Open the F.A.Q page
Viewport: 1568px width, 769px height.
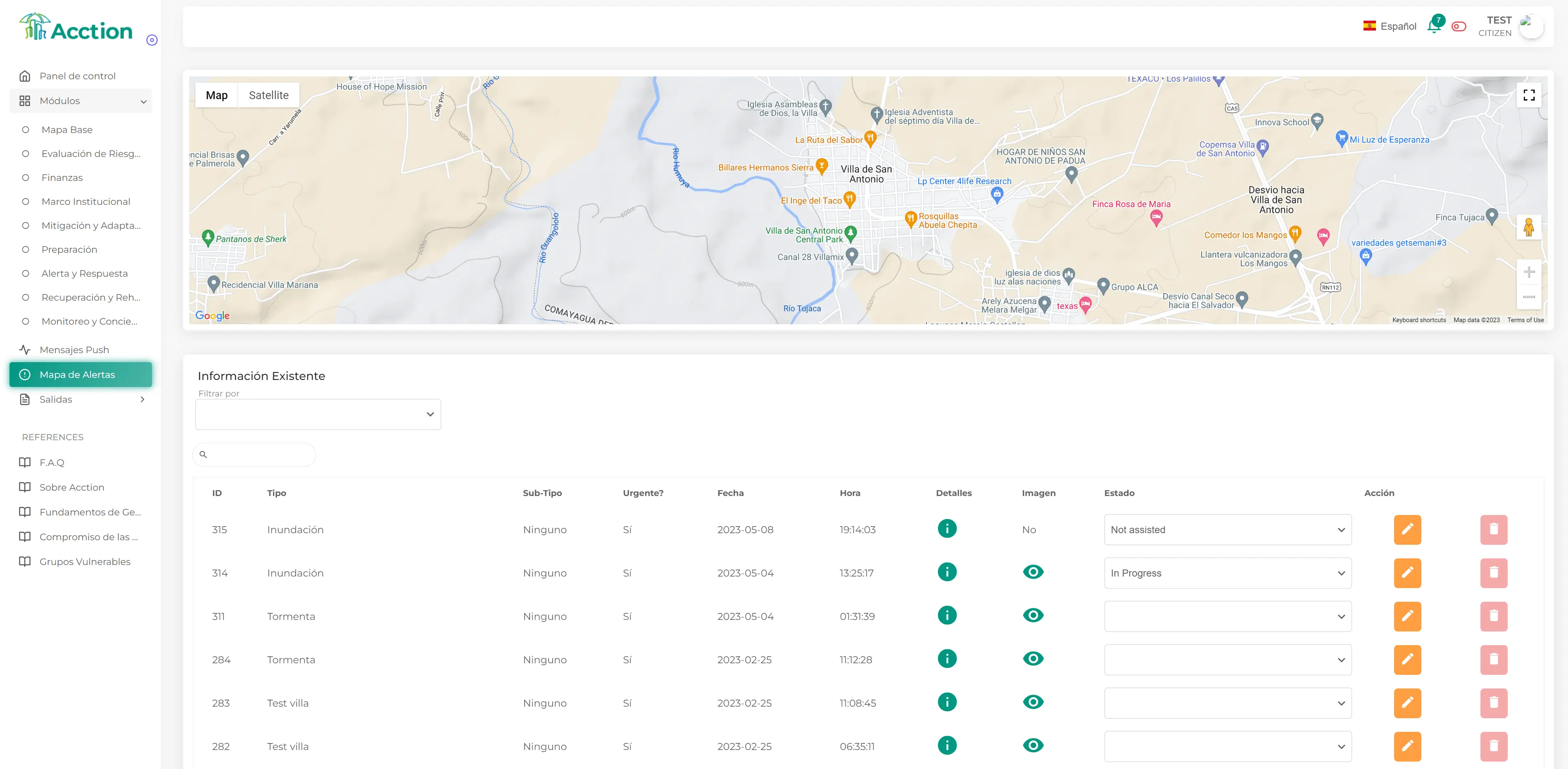[52, 463]
